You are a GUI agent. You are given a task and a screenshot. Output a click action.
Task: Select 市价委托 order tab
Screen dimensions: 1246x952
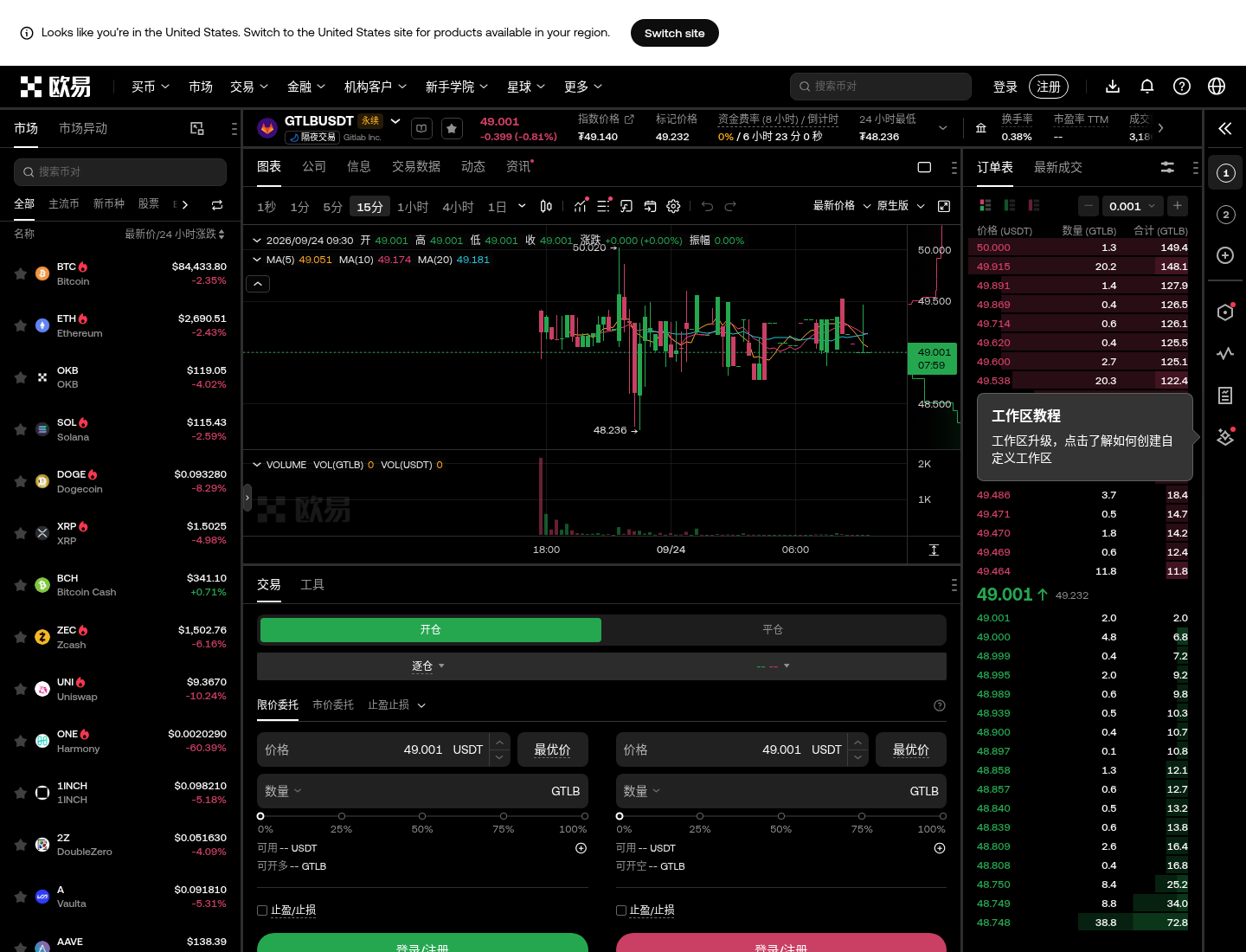tap(333, 705)
